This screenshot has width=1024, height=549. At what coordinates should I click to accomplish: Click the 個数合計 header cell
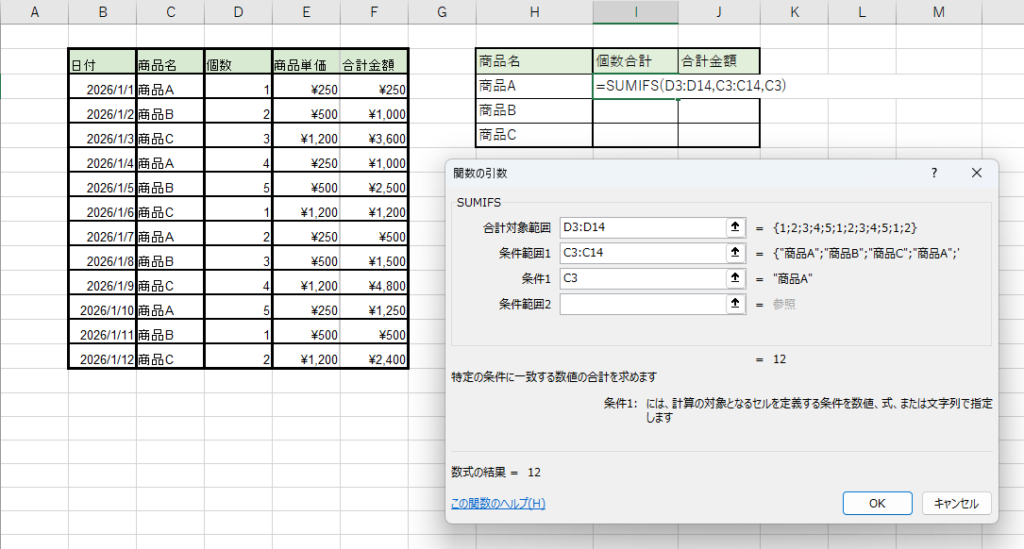[635, 61]
